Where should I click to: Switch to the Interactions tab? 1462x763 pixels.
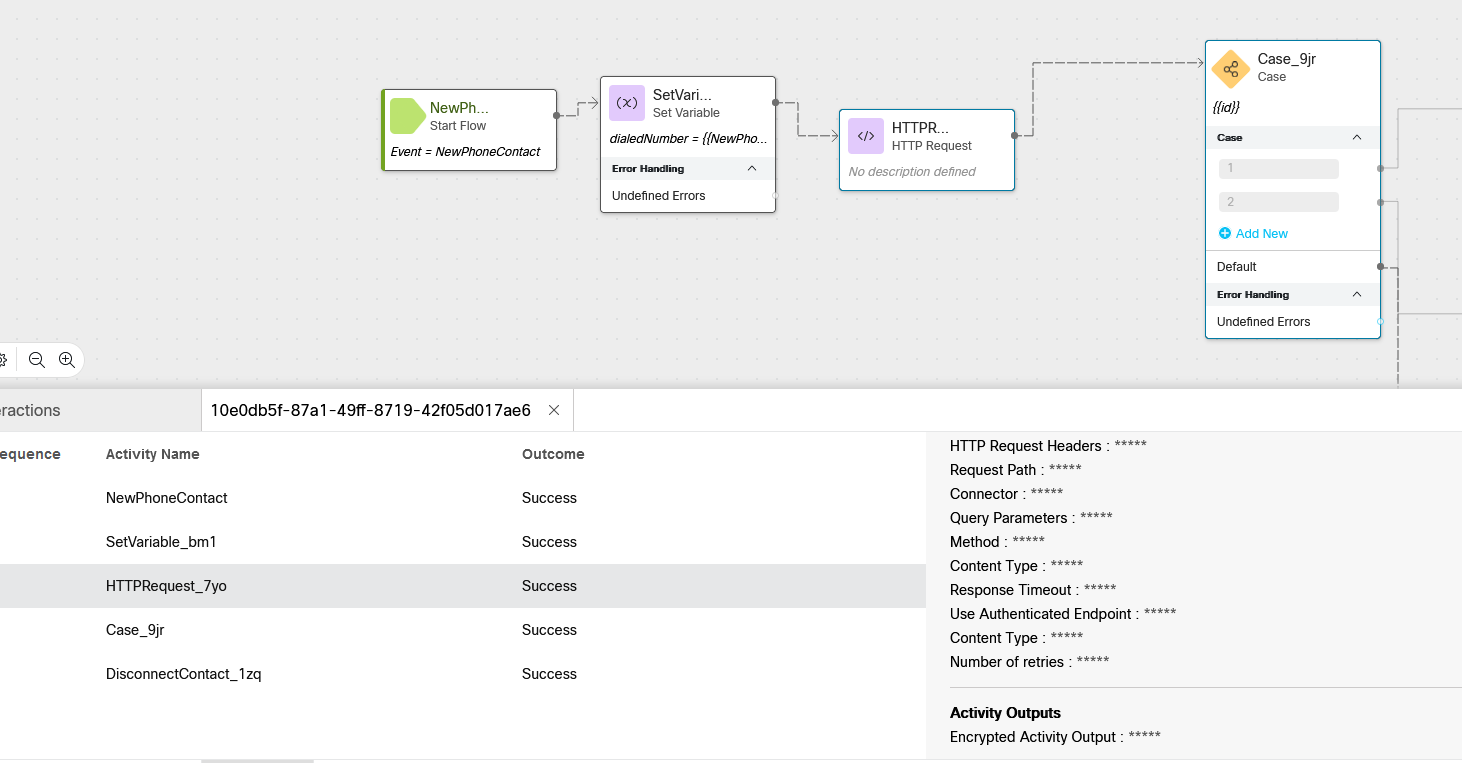30,410
